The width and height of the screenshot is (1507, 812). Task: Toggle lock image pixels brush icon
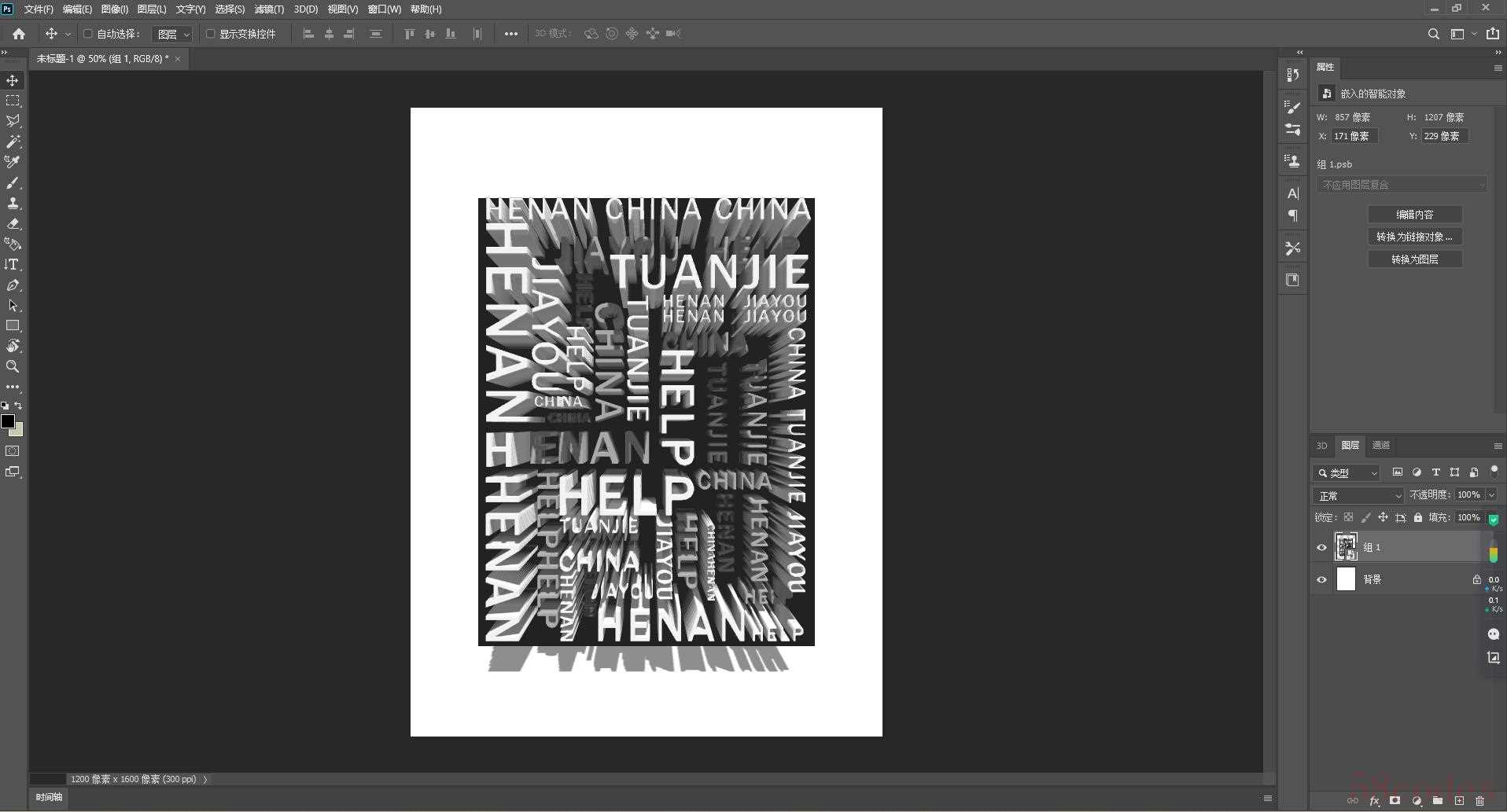coord(1365,517)
